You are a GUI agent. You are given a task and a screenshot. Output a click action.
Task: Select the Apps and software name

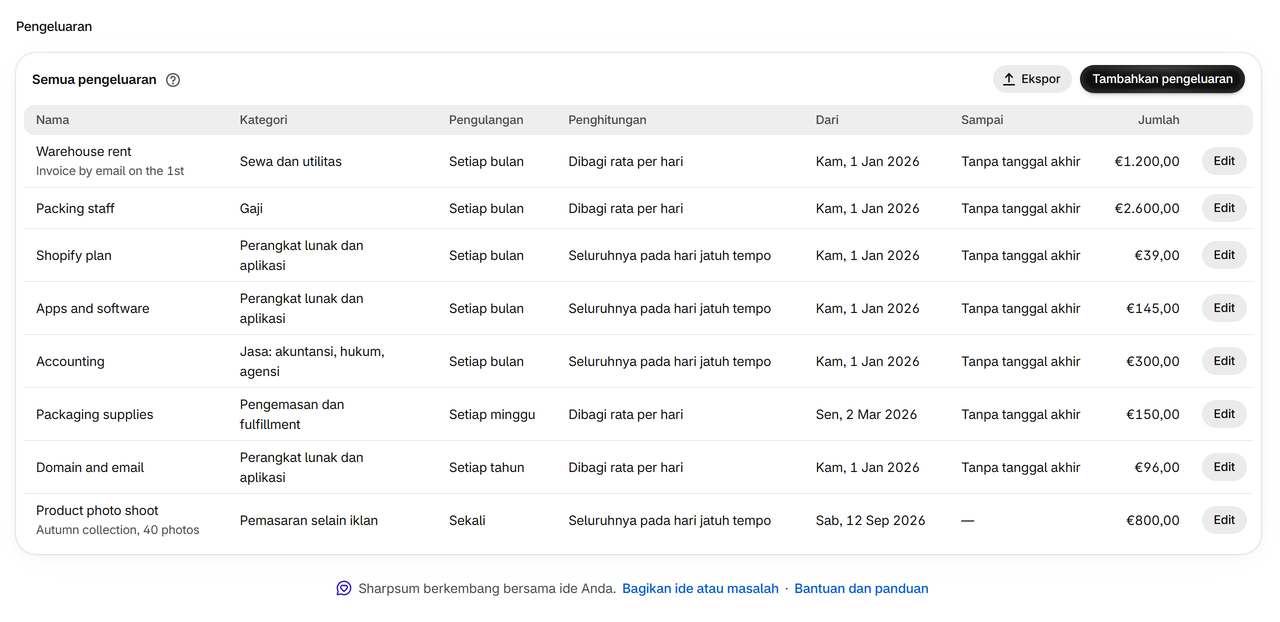pyautogui.click(x=93, y=309)
